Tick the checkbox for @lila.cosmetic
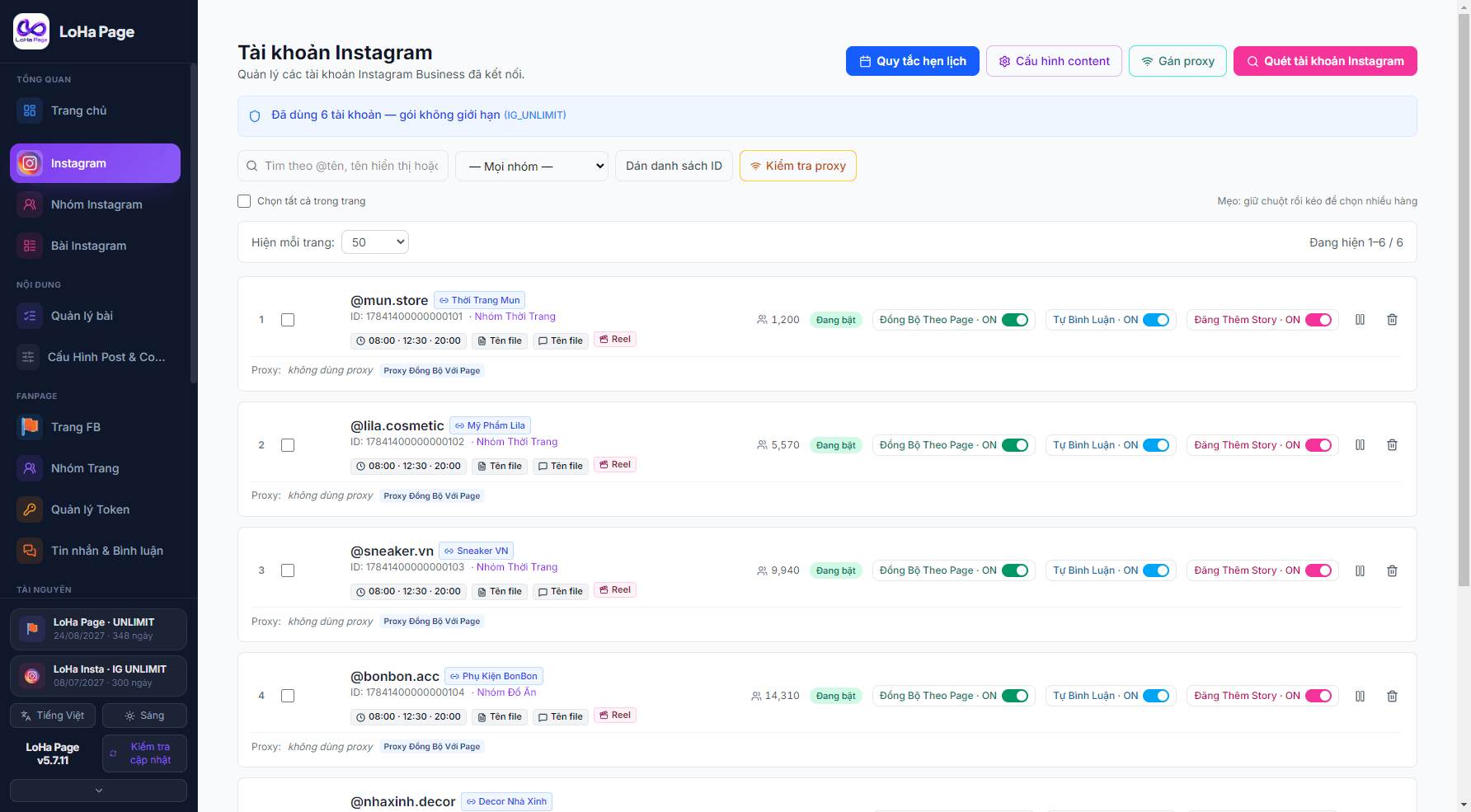 [288, 445]
